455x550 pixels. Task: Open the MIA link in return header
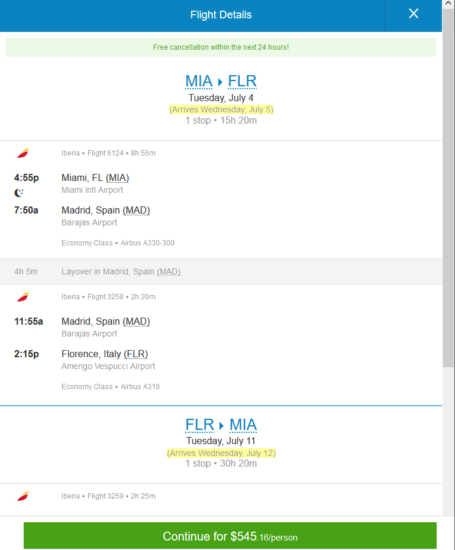(243, 425)
